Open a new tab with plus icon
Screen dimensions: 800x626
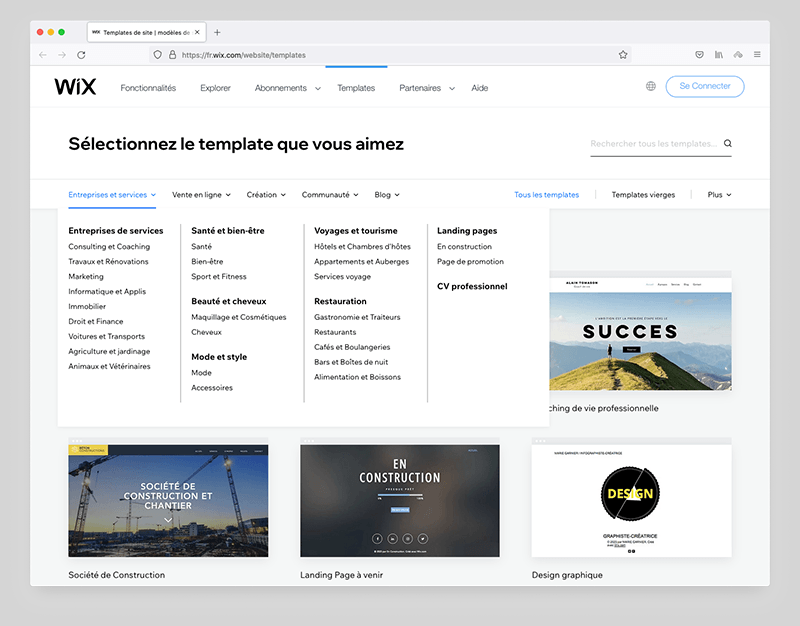[x=217, y=32]
